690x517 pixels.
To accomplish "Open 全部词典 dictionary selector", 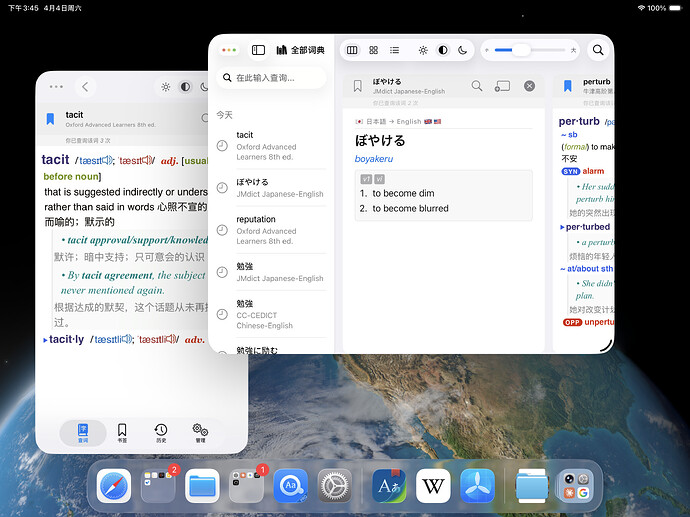I will coord(300,50).
